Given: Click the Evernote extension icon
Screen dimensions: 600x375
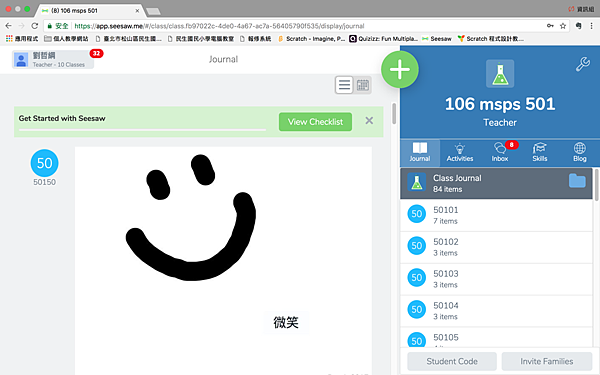Looking at the screenshot, I should click(x=578, y=26).
